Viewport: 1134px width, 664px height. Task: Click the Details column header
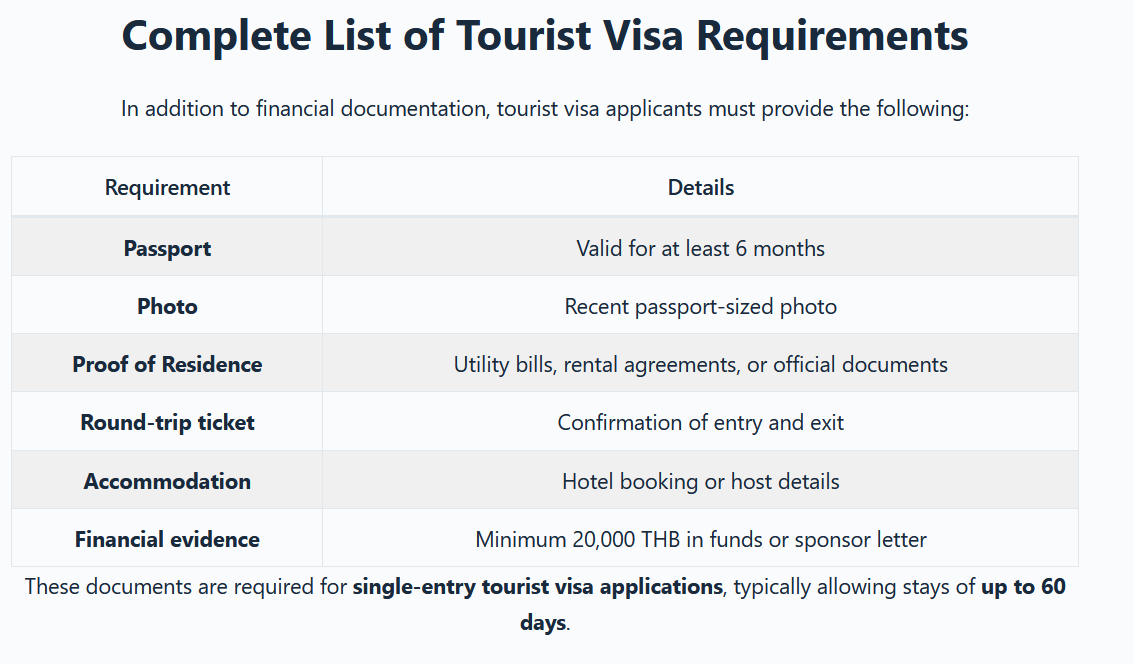(x=700, y=187)
